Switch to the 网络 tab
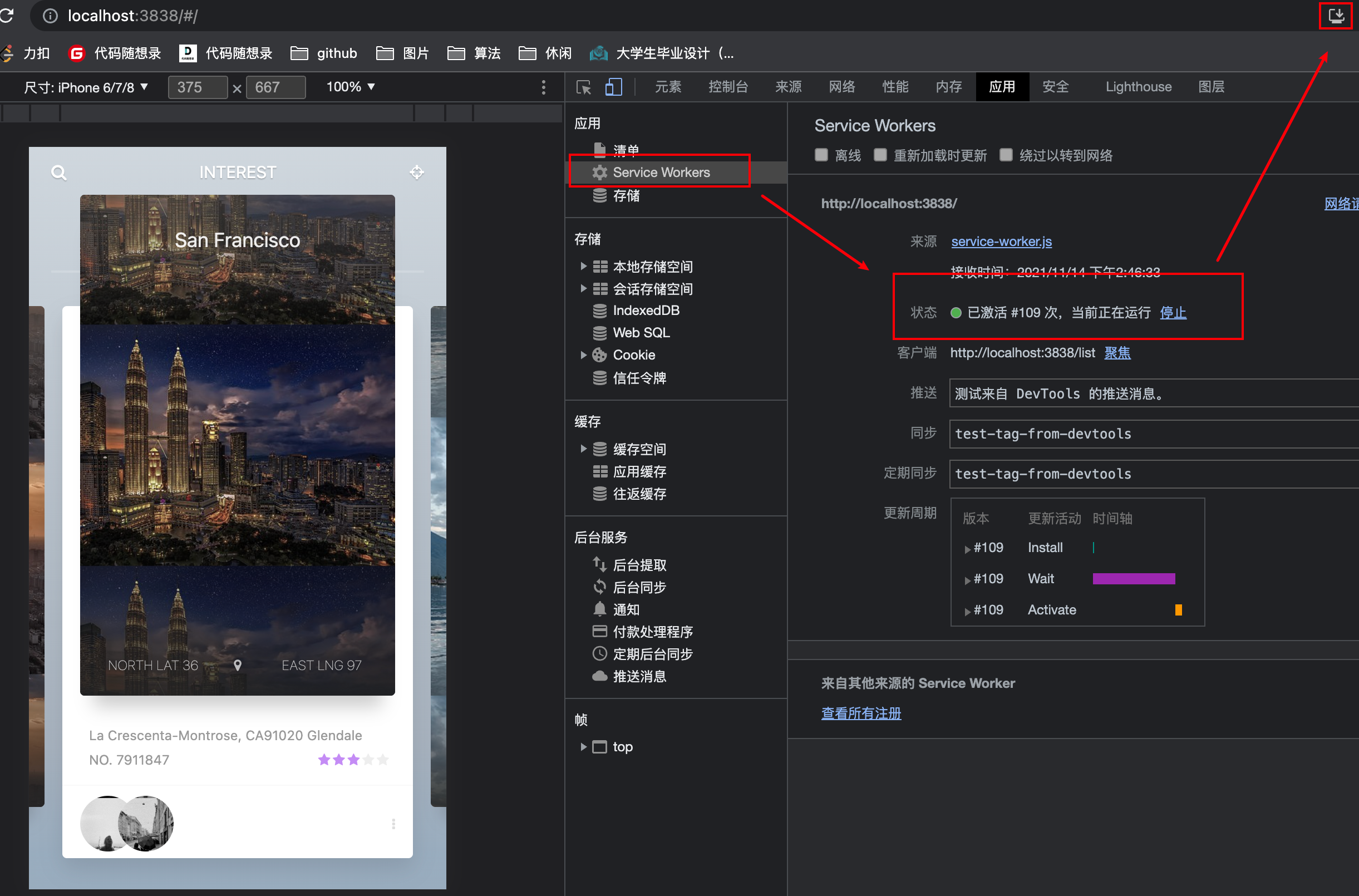1359x896 pixels. pyautogui.click(x=841, y=86)
